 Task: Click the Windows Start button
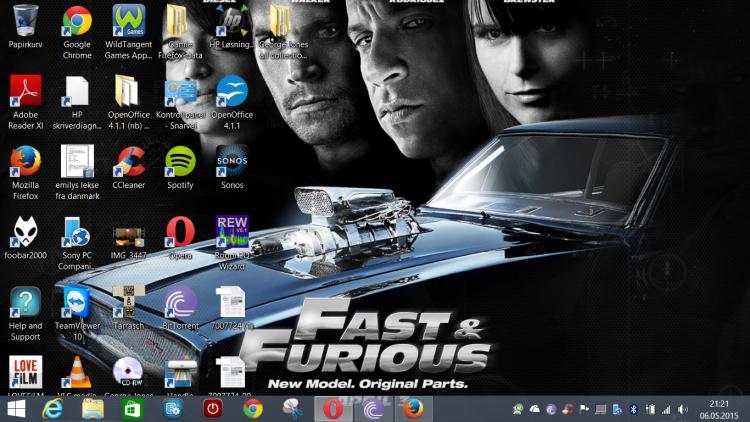pos(16,408)
